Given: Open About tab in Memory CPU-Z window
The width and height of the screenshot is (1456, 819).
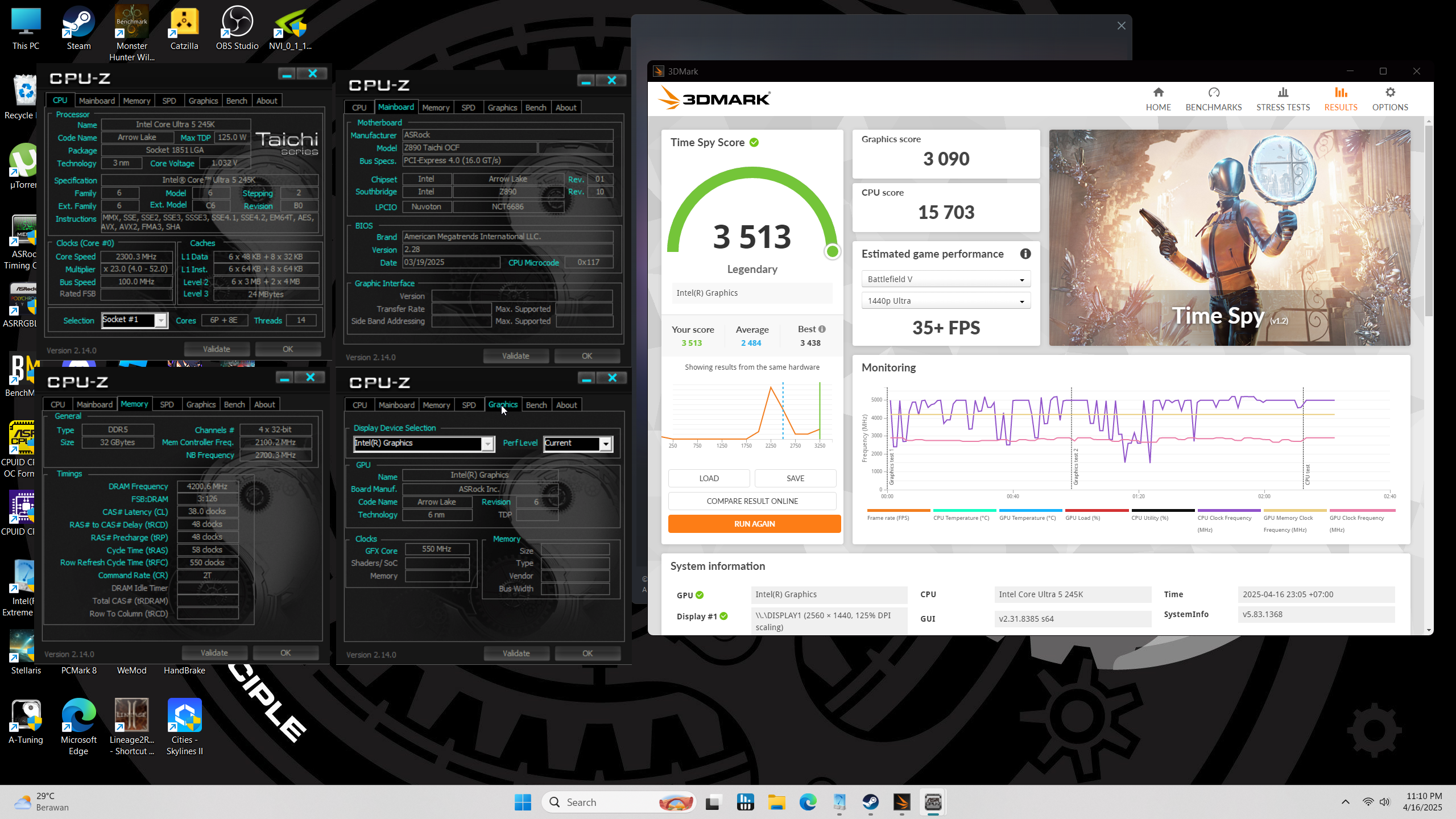Looking at the screenshot, I should pos(264,404).
